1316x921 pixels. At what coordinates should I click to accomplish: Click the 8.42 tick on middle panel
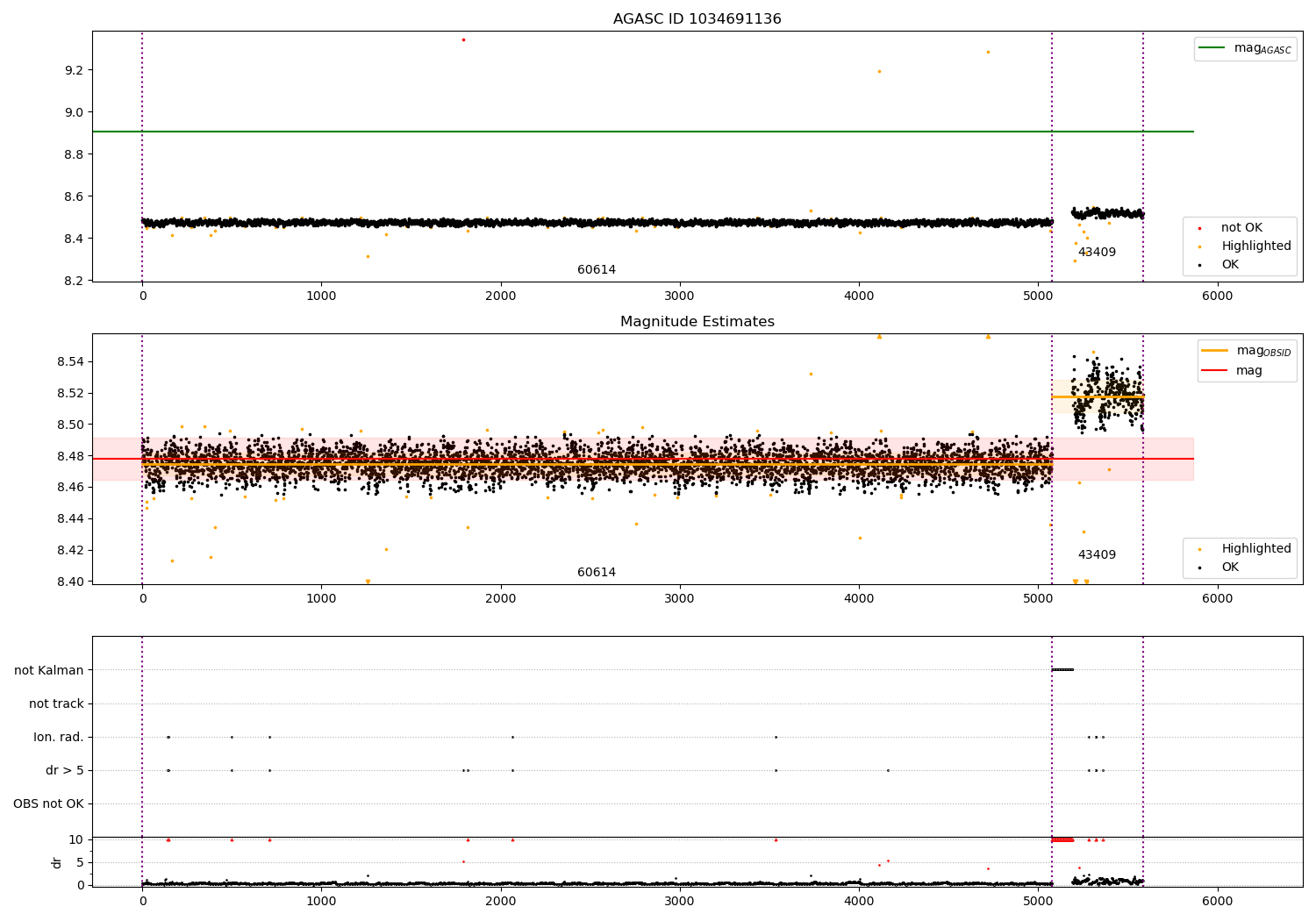coord(70,550)
